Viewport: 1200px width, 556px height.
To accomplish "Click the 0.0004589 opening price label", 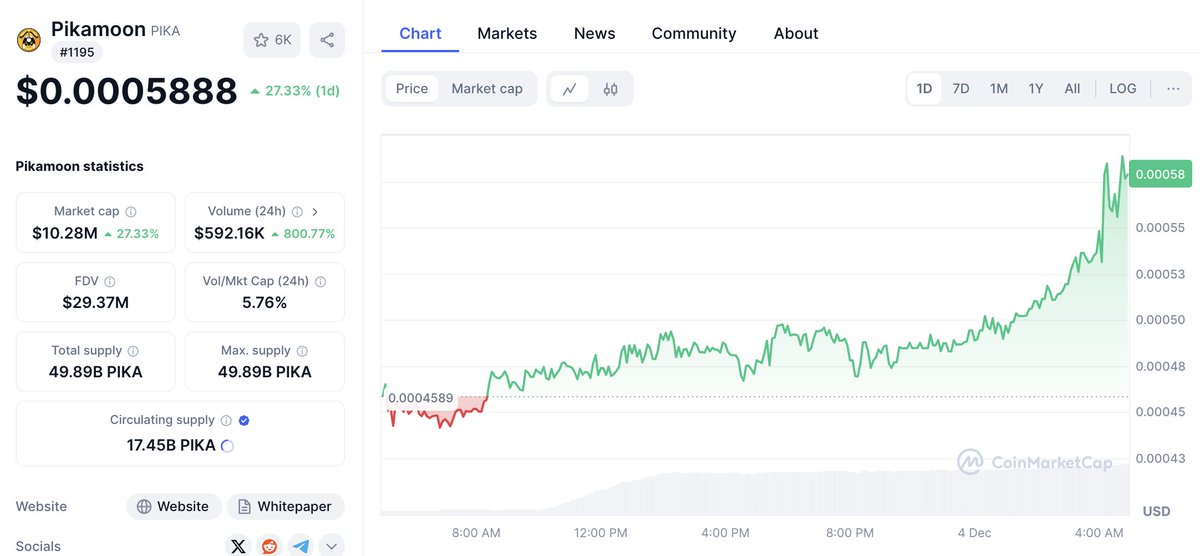I will pyautogui.click(x=420, y=398).
